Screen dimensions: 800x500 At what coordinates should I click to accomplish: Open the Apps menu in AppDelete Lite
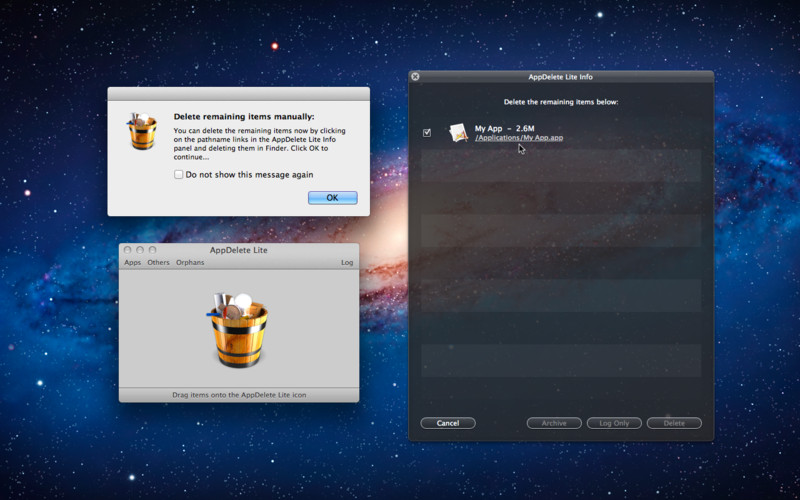pyautogui.click(x=133, y=262)
